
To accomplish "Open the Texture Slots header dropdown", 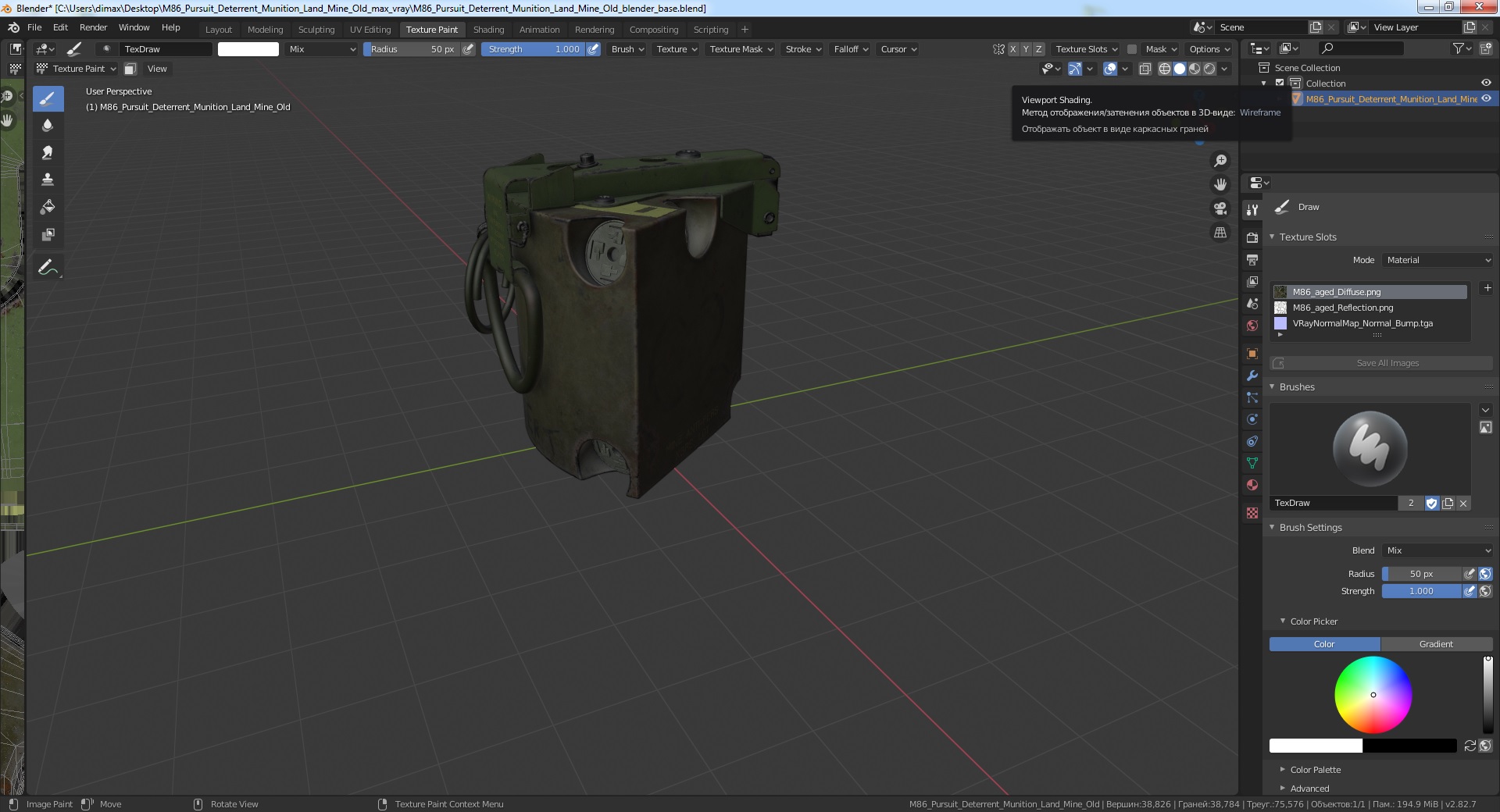I will point(1086,49).
